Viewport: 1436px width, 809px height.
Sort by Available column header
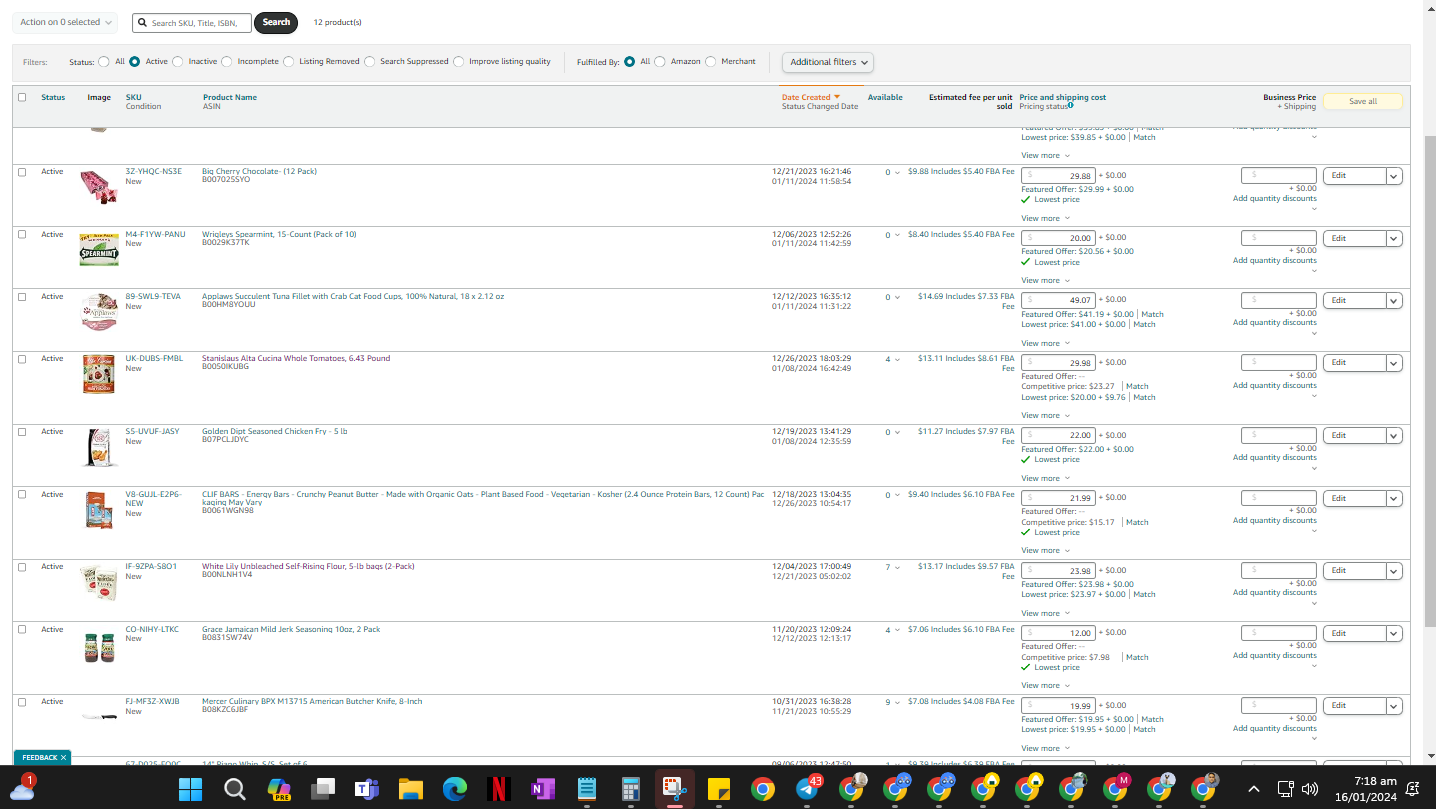pyautogui.click(x=885, y=97)
